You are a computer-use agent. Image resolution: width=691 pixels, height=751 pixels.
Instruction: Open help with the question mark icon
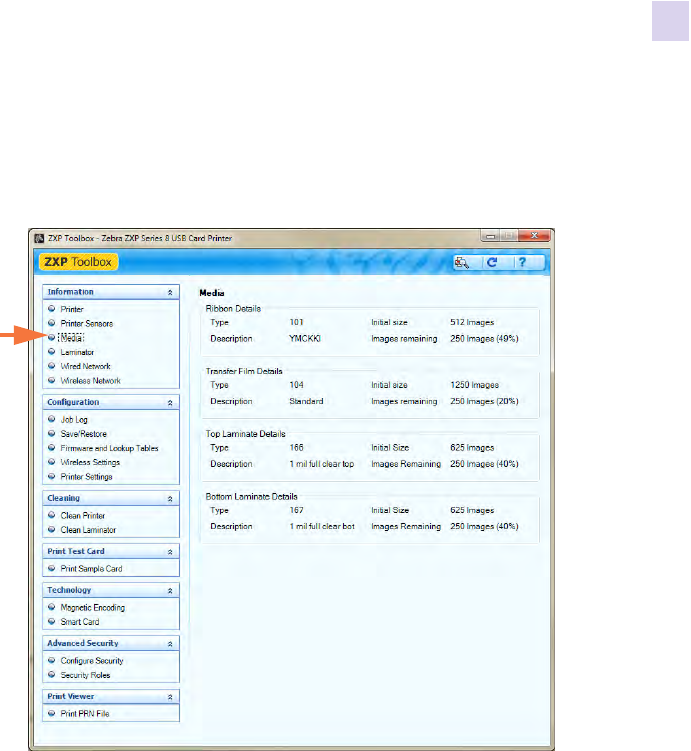(x=522, y=262)
